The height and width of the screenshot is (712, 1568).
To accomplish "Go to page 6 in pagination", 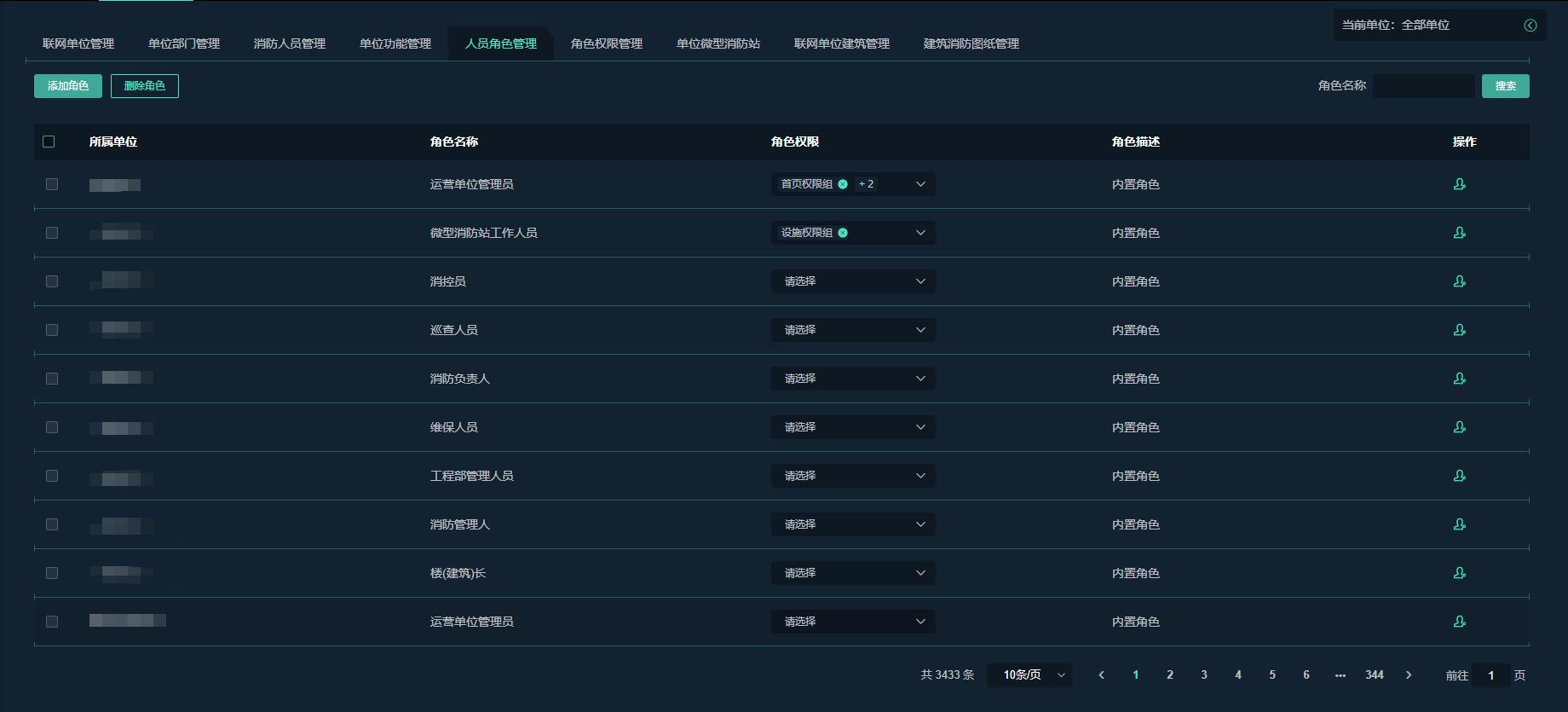I will pyautogui.click(x=1306, y=674).
